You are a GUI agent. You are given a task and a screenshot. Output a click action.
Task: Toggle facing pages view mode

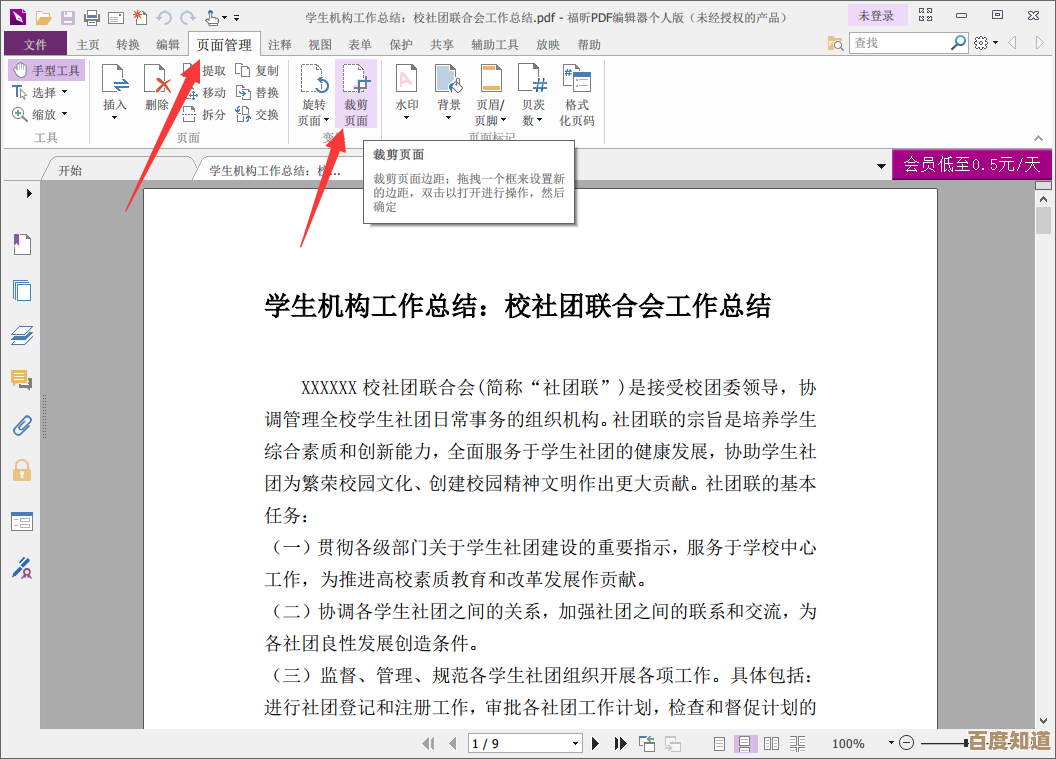click(x=771, y=743)
